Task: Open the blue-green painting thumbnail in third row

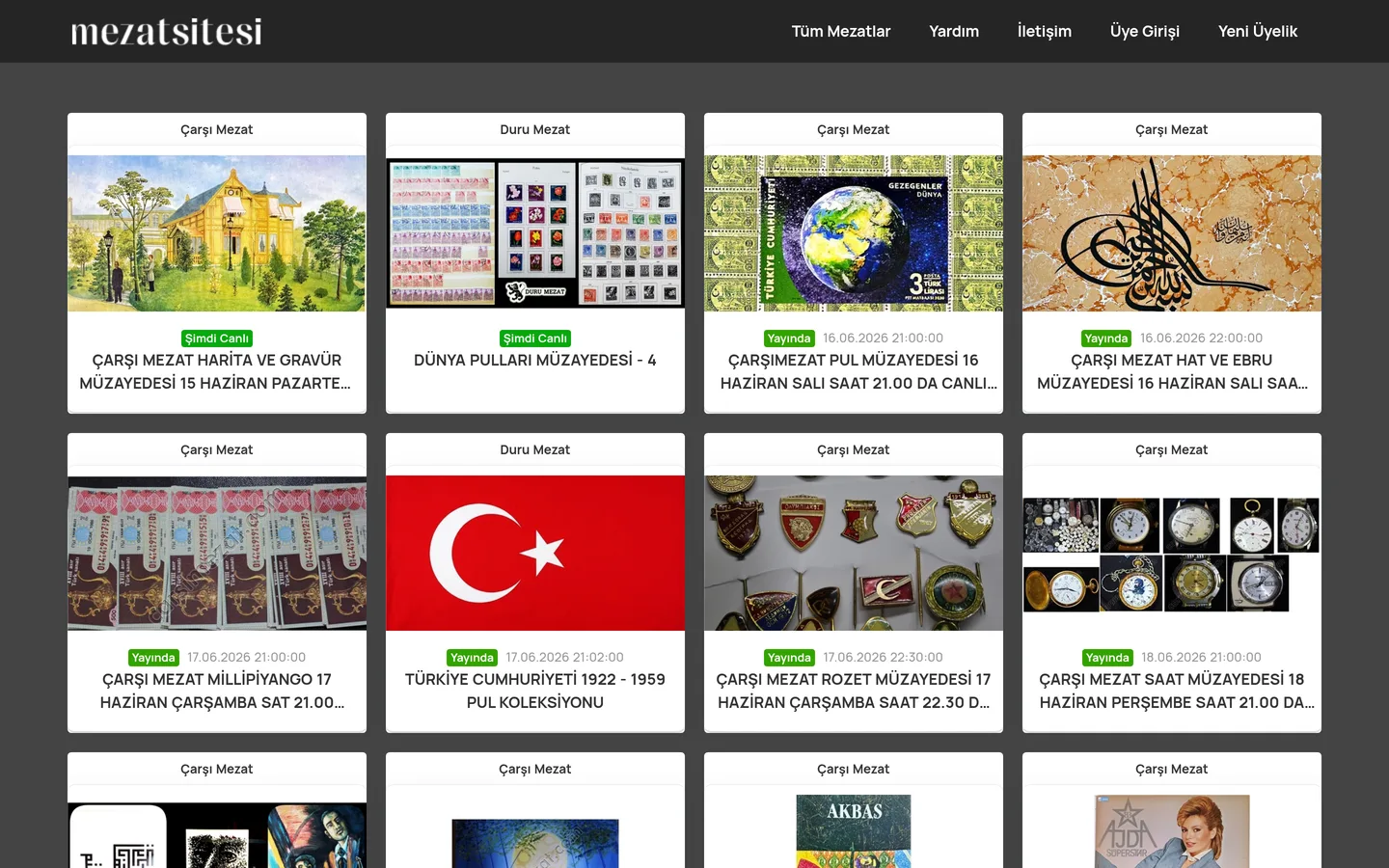Action: click(535, 844)
